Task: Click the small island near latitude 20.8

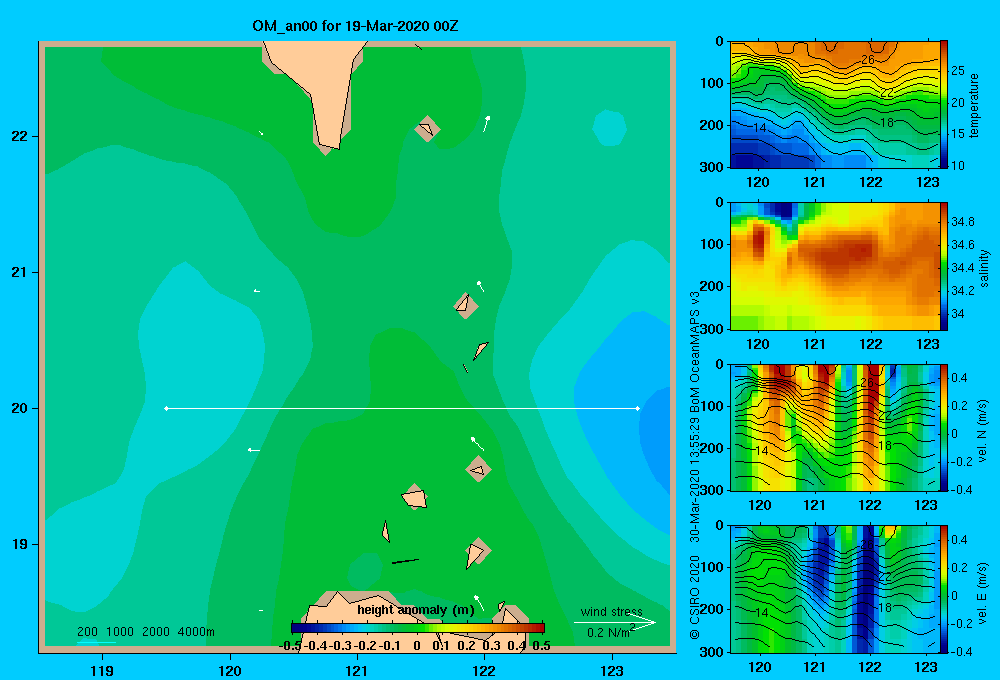Action: tap(465, 305)
